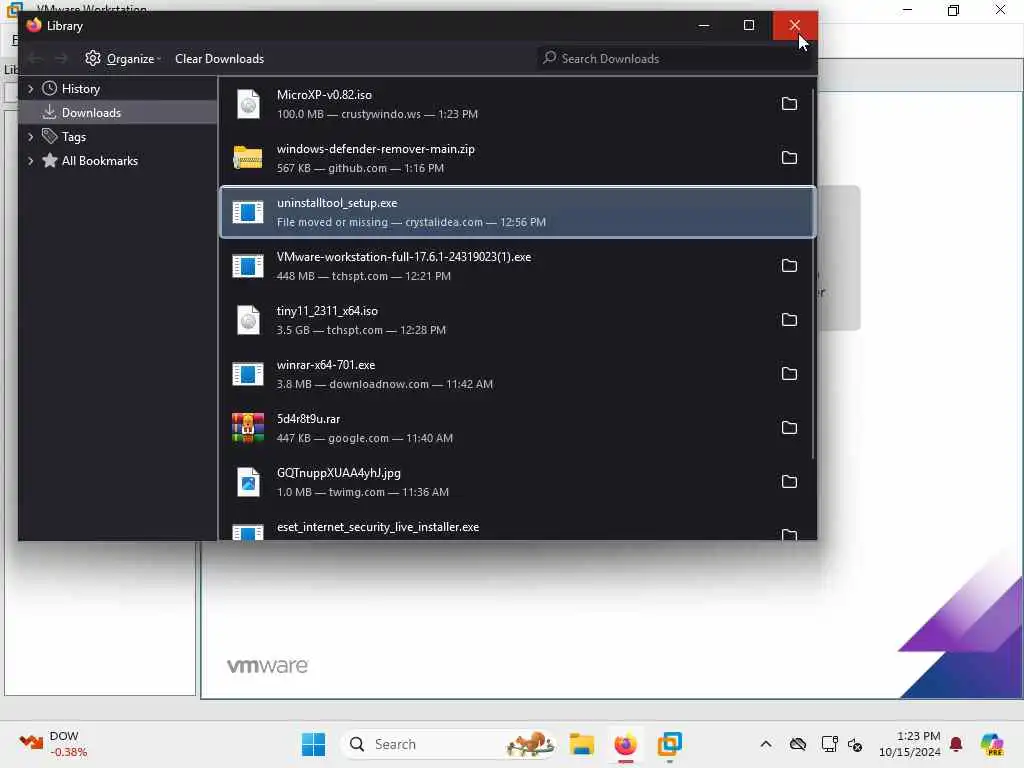Select the GQTnuppXUAA4yhJ.jpg download entry
The image size is (1024, 768).
coord(517,482)
